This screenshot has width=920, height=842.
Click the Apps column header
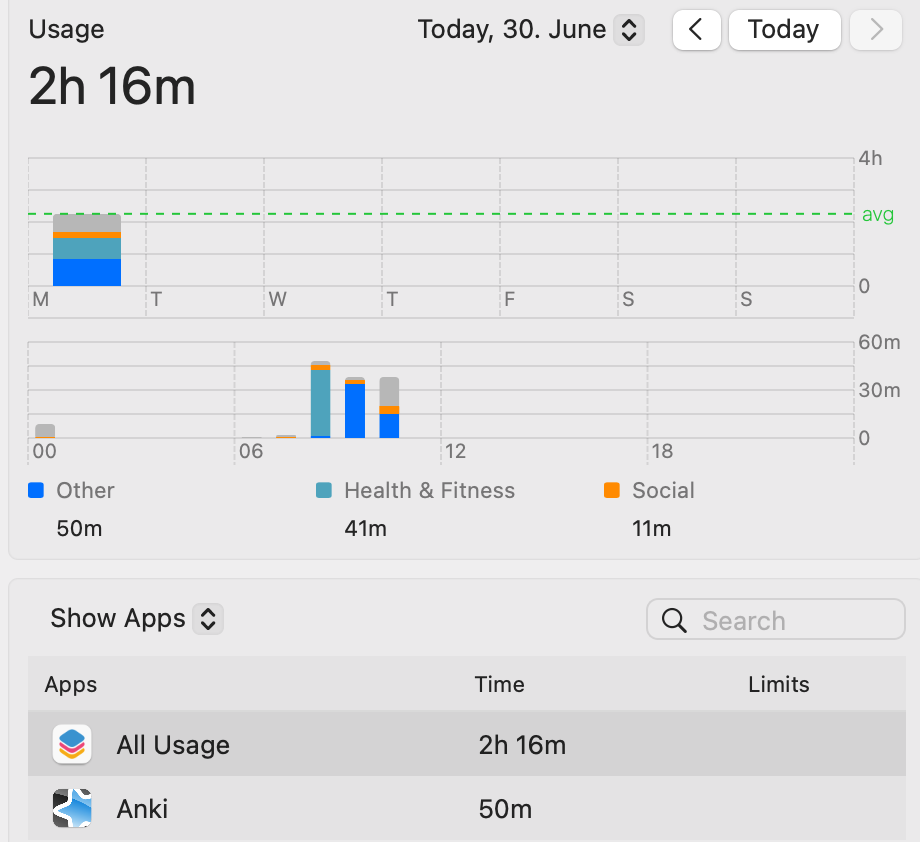coord(71,684)
